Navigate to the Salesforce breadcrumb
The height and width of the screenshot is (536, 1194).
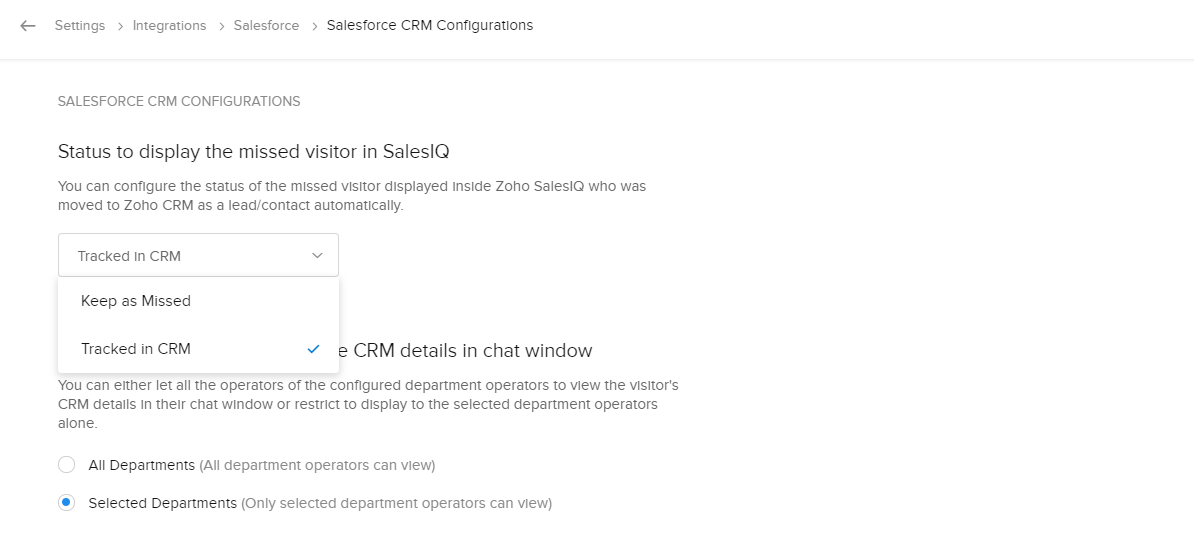(266, 26)
